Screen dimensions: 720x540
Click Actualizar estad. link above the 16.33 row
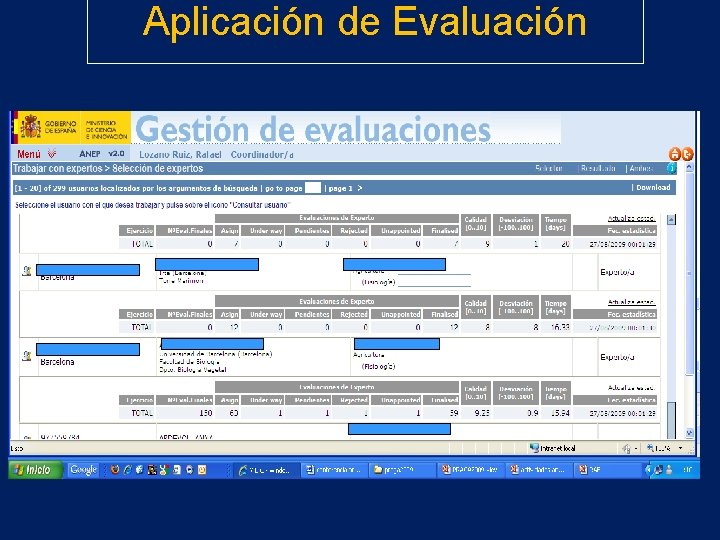click(631, 302)
